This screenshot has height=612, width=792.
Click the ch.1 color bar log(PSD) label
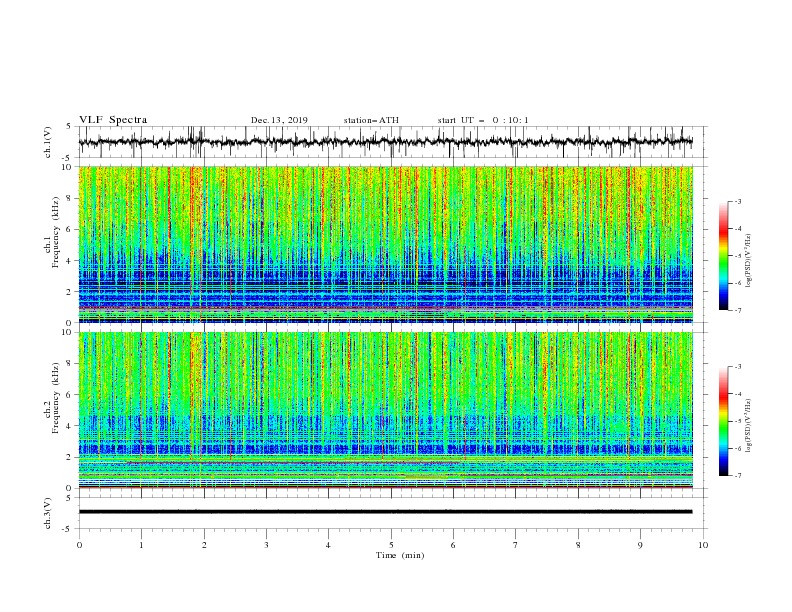tap(749, 261)
